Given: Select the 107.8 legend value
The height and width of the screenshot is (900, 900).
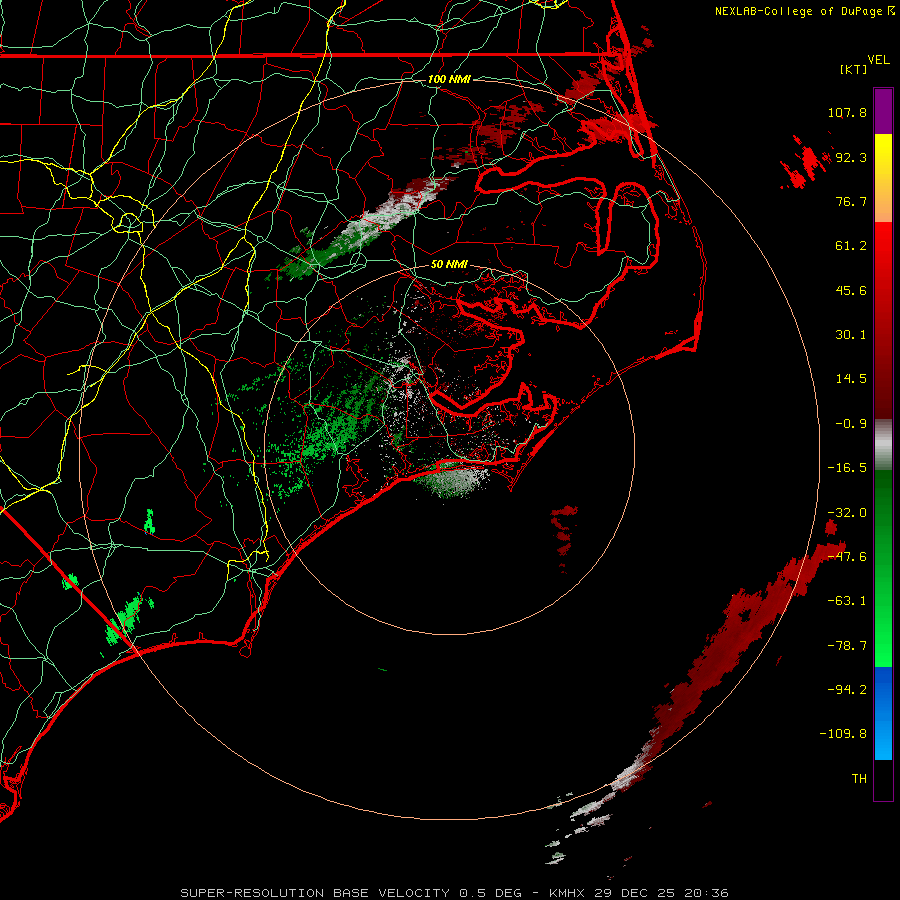Looking at the screenshot, I should pyautogui.click(x=847, y=112).
